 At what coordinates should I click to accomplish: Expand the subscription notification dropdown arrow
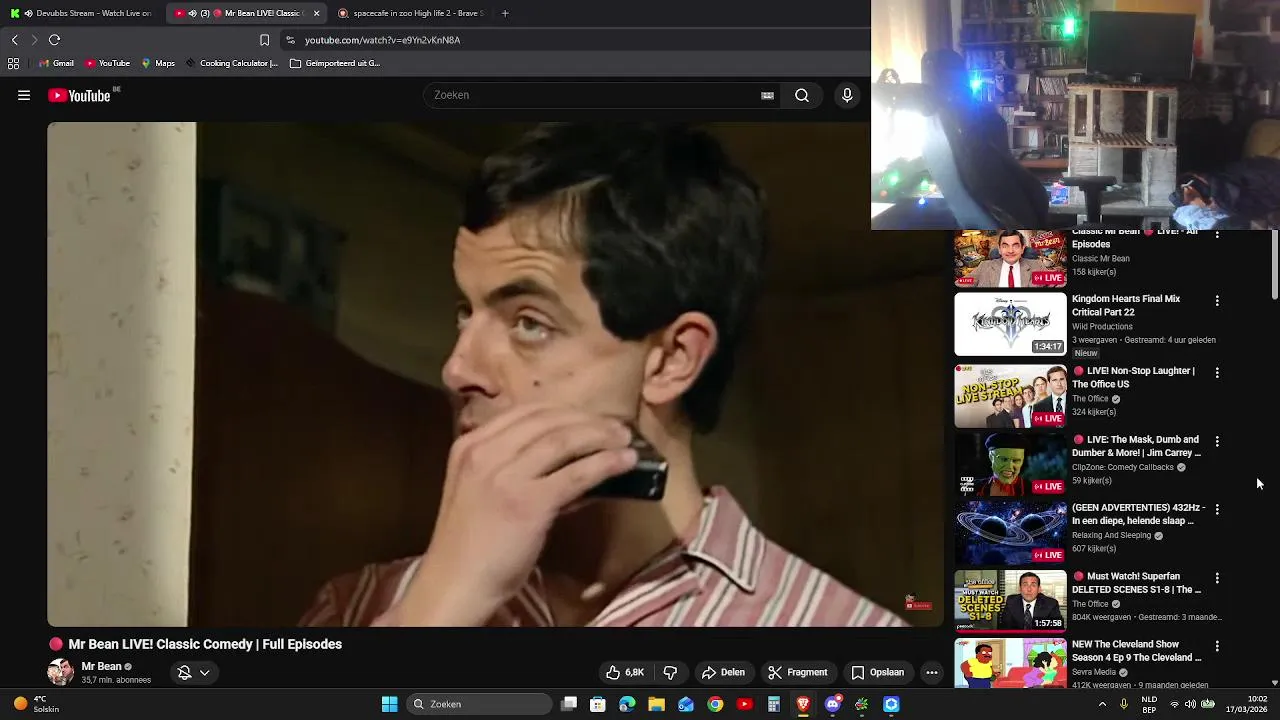click(x=204, y=673)
